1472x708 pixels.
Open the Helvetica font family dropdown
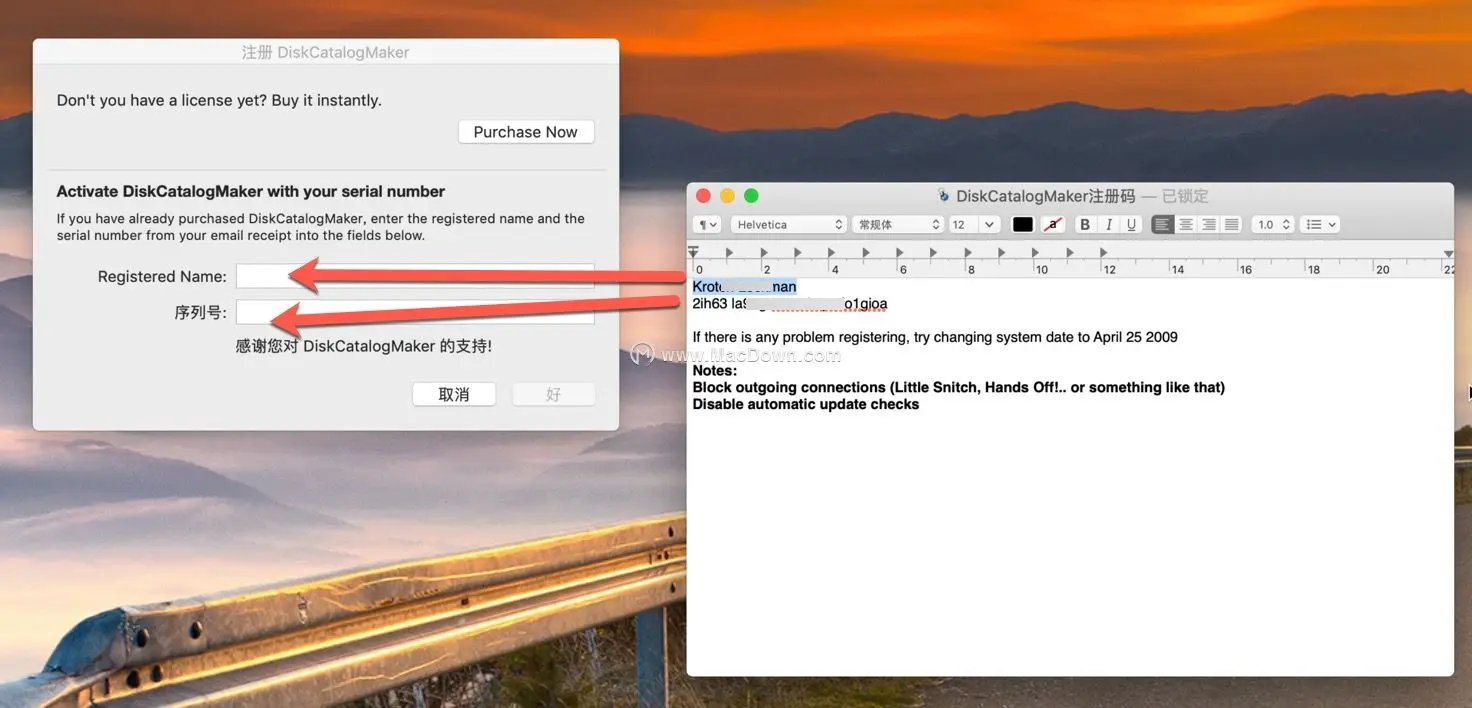[789, 225]
